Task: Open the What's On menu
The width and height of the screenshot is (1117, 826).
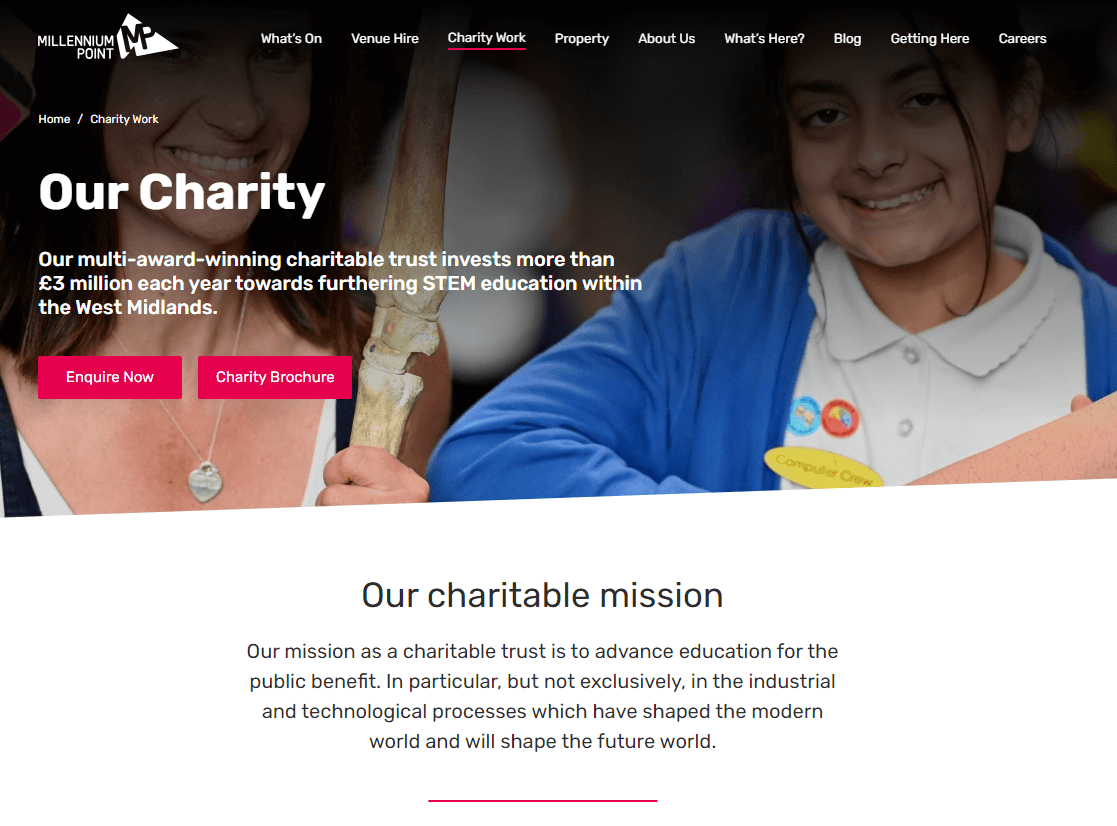Action: pos(291,38)
